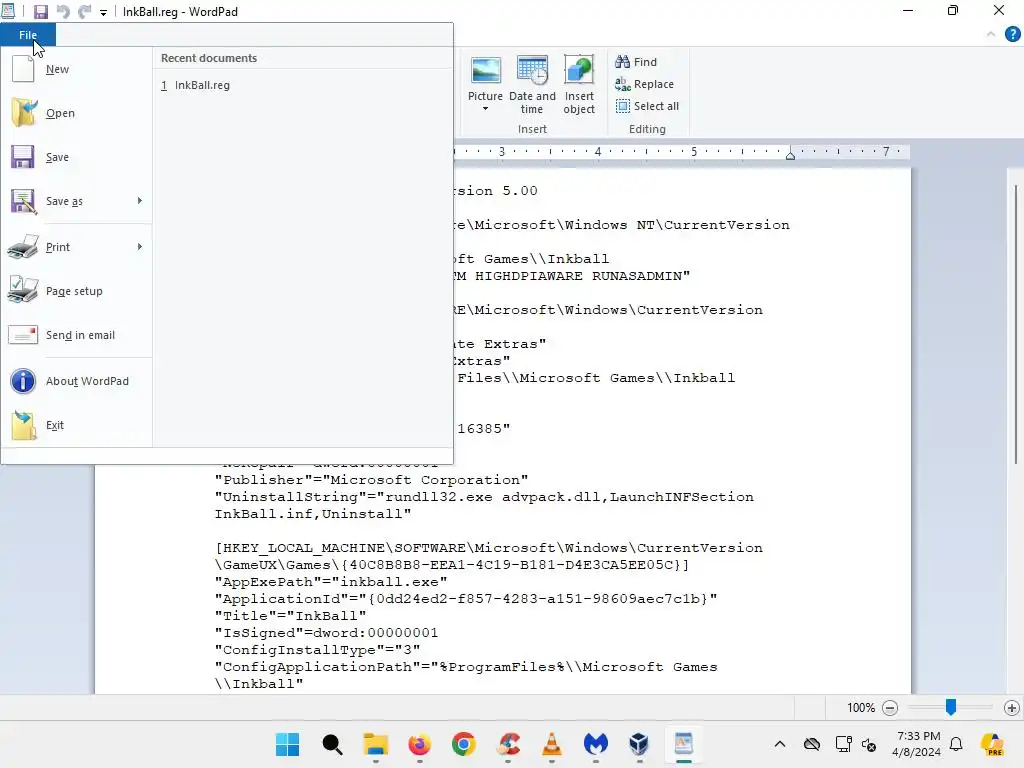The width and height of the screenshot is (1024, 768).
Task: Click the ruler right indent marker
Action: click(790, 154)
